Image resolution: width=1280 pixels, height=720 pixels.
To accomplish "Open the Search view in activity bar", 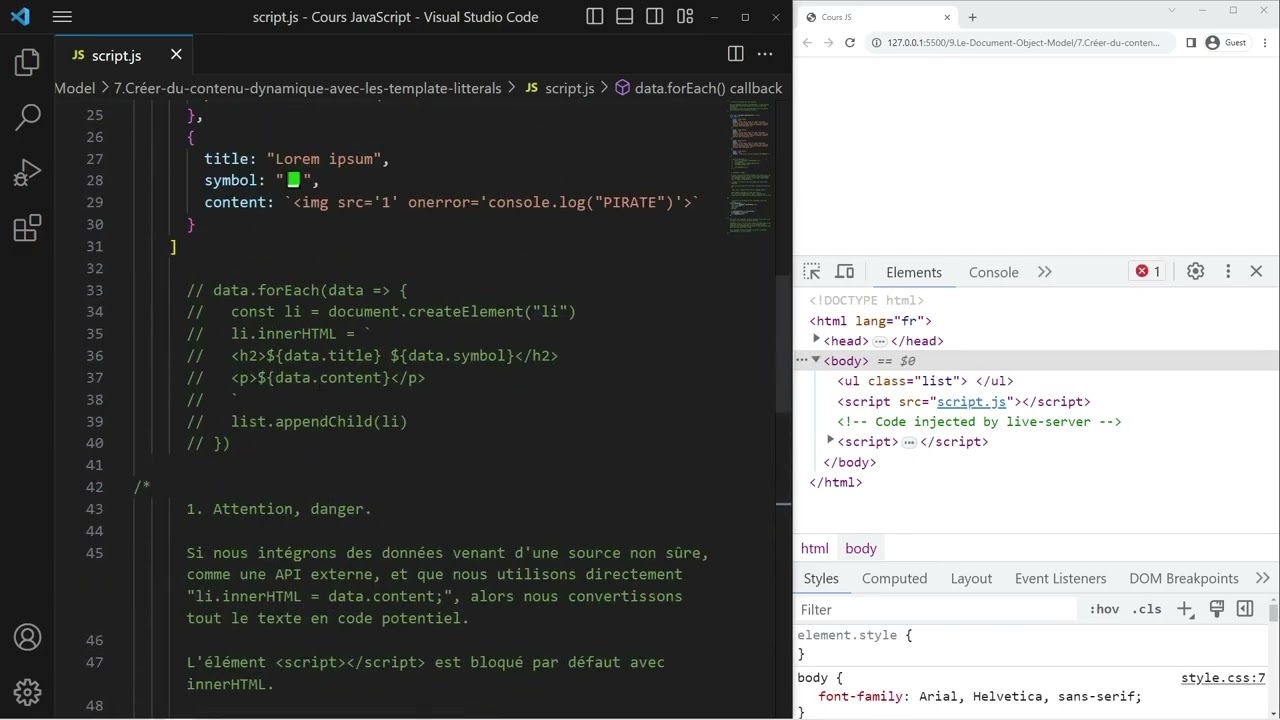I will point(28,117).
